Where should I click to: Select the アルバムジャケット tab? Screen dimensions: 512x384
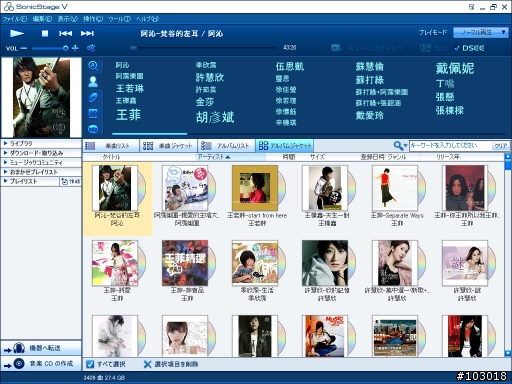(x=285, y=146)
